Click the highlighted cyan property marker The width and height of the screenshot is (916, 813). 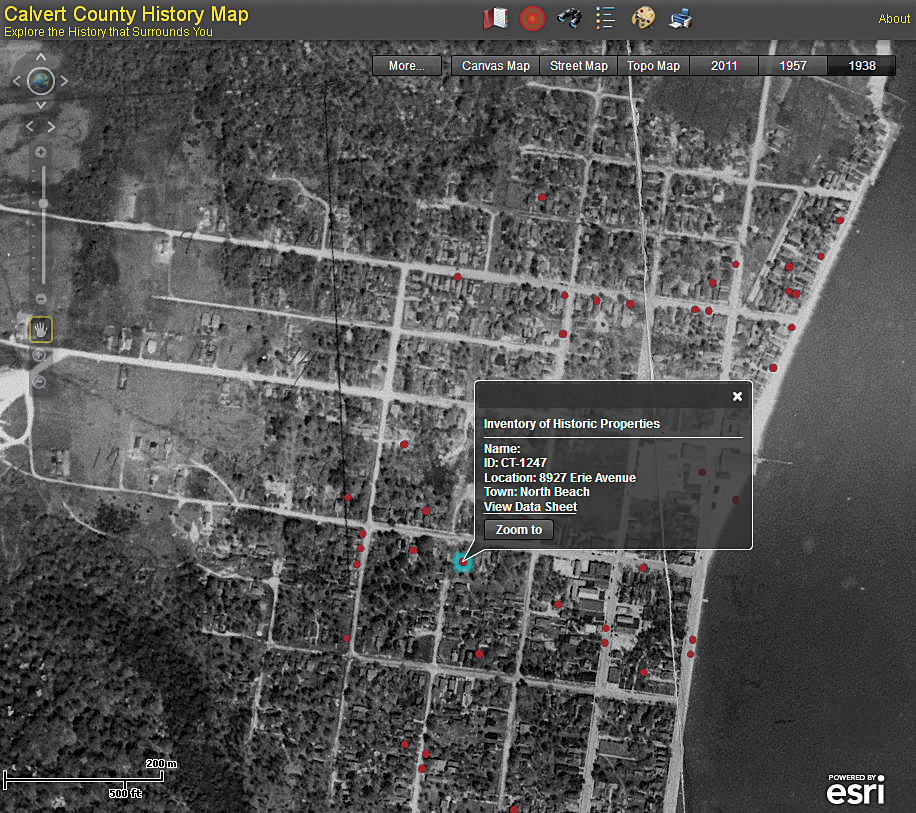(x=463, y=562)
